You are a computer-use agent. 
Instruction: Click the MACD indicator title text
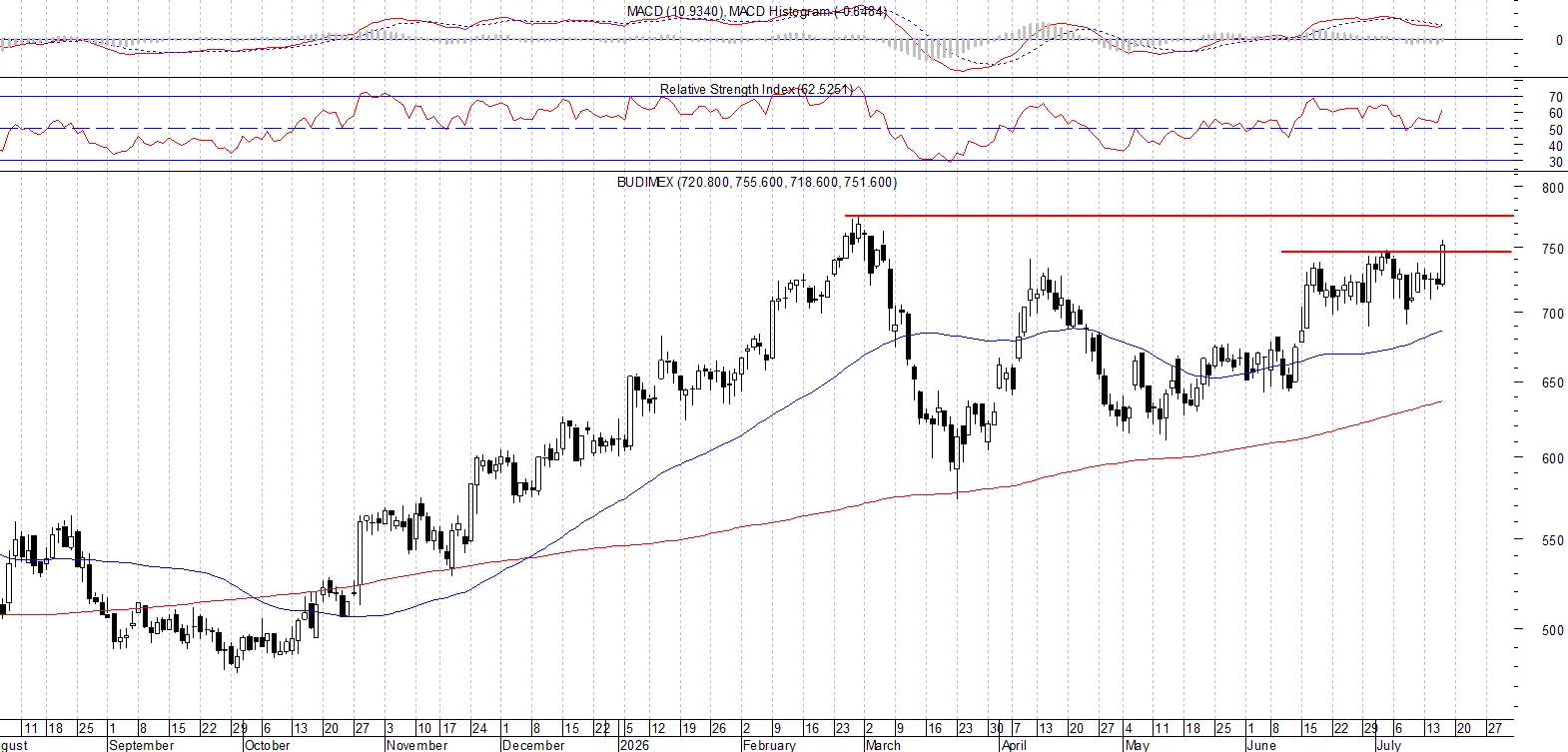tap(757, 12)
